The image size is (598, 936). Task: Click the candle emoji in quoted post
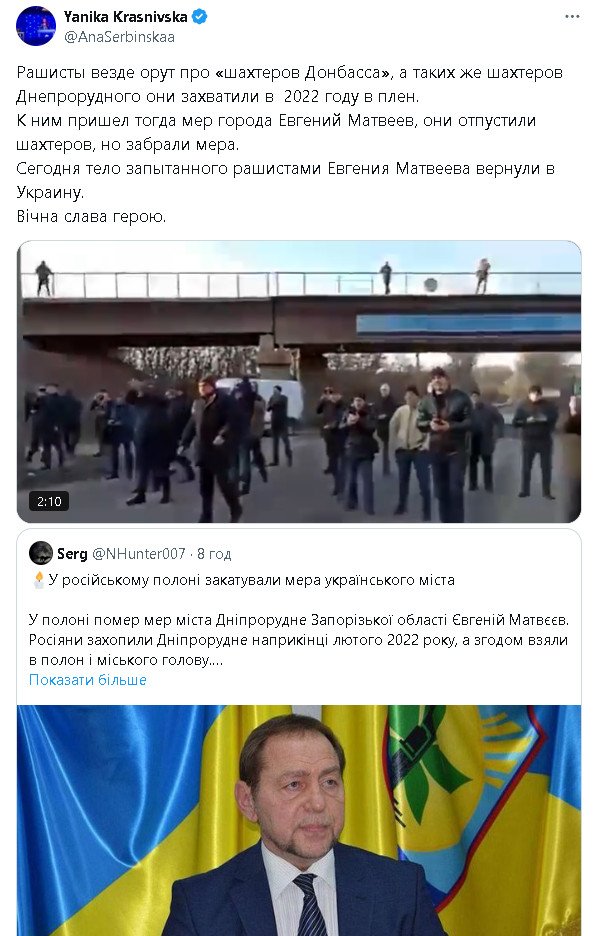point(38,580)
